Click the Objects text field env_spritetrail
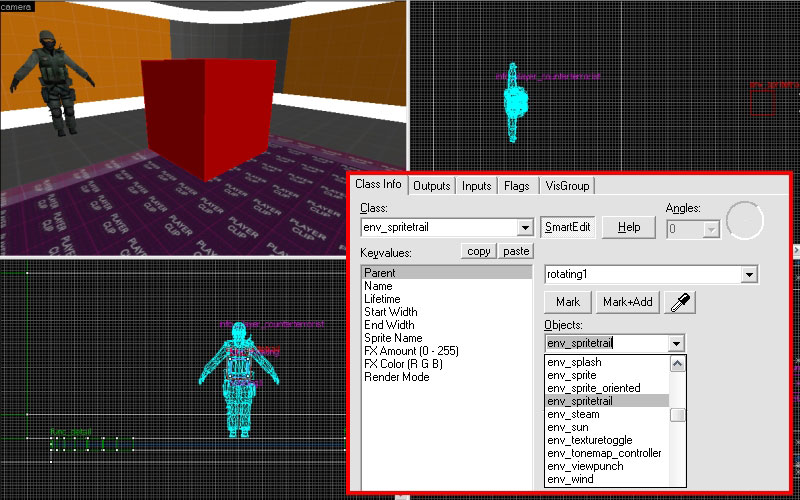800x500 pixels. click(x=607, y=343)
